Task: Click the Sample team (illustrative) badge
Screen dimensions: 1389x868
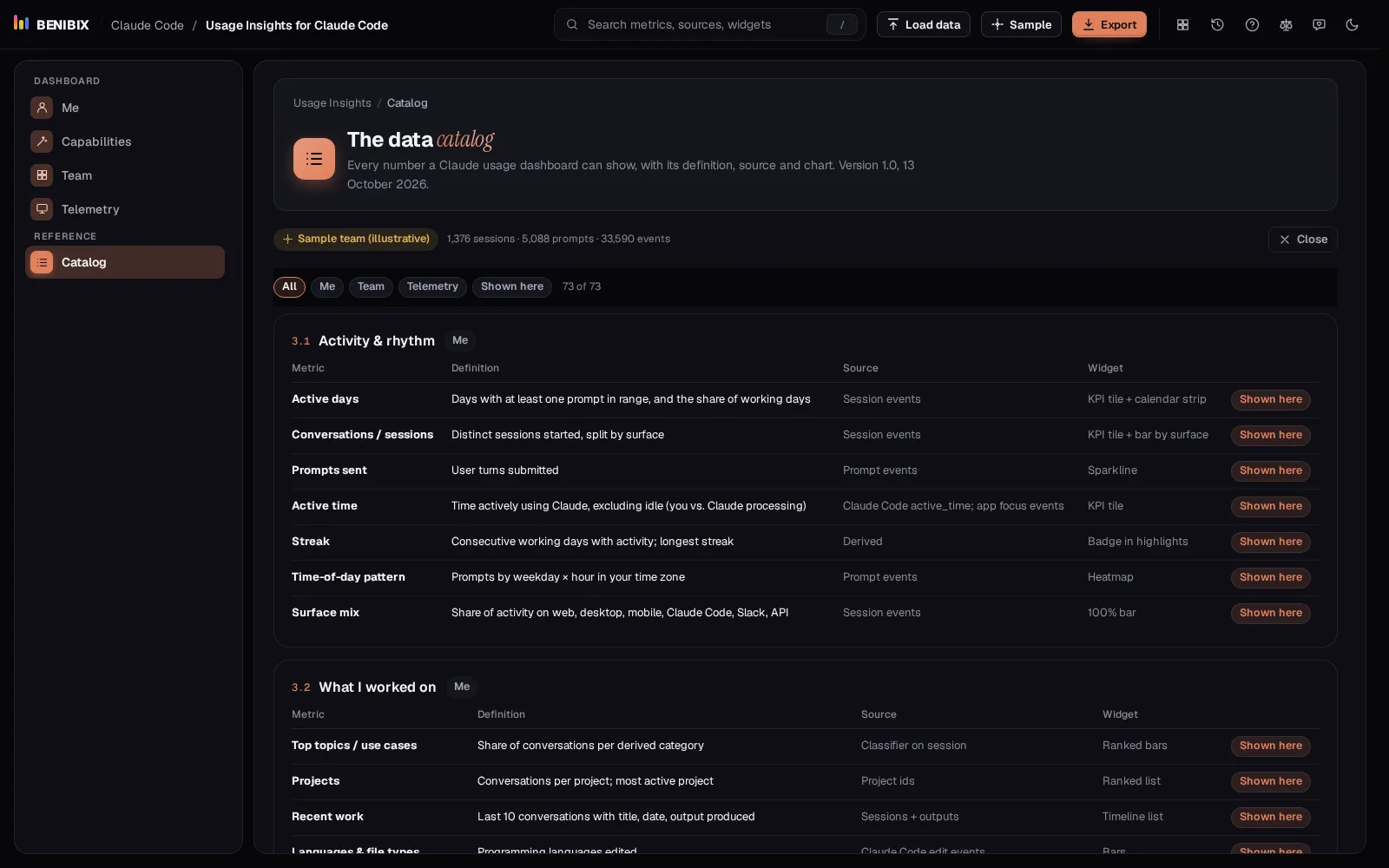Action: pyautogui.click(x=355, y=239)
